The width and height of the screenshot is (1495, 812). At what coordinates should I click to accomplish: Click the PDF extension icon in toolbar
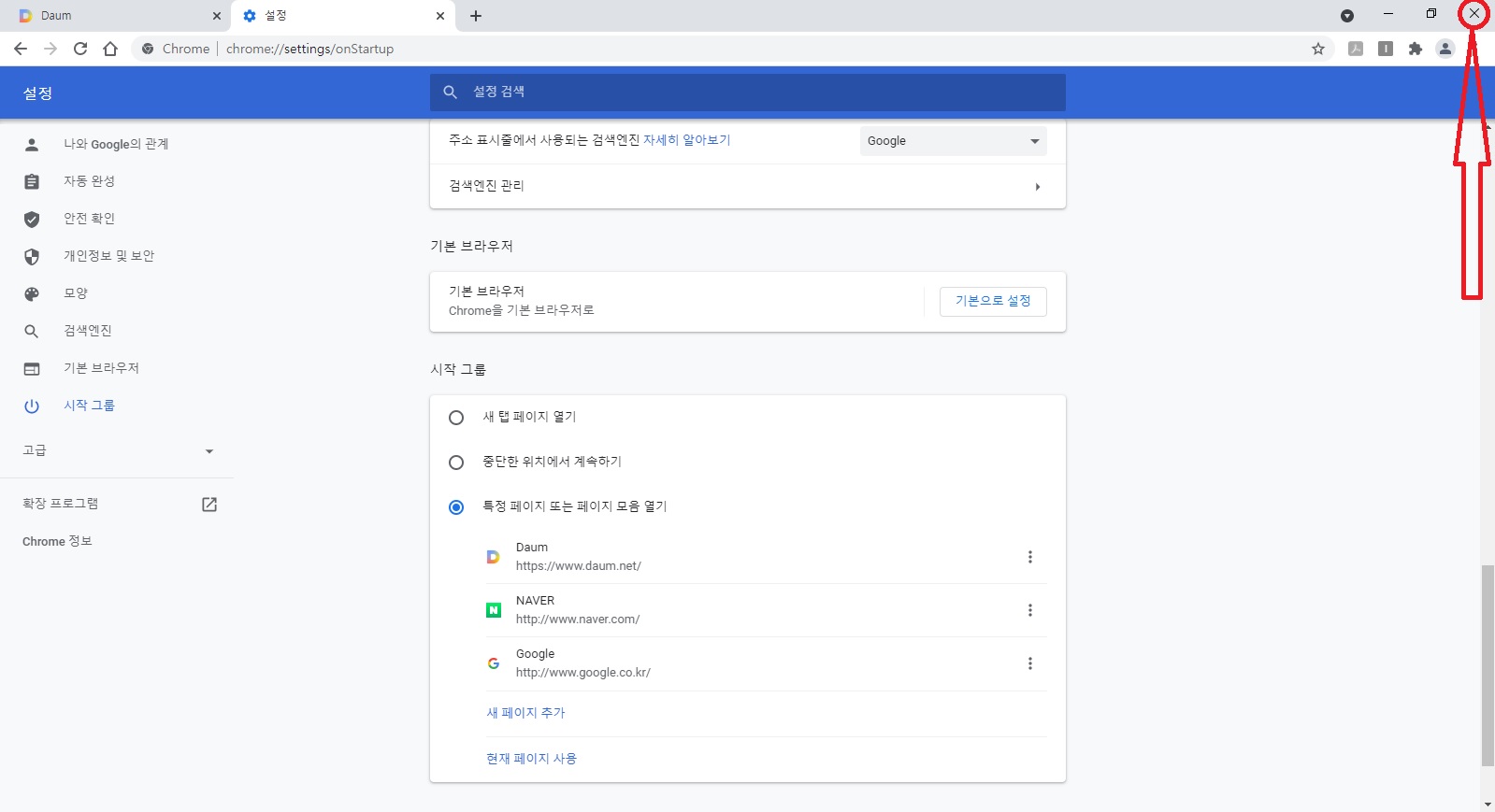coord(1356,49)
